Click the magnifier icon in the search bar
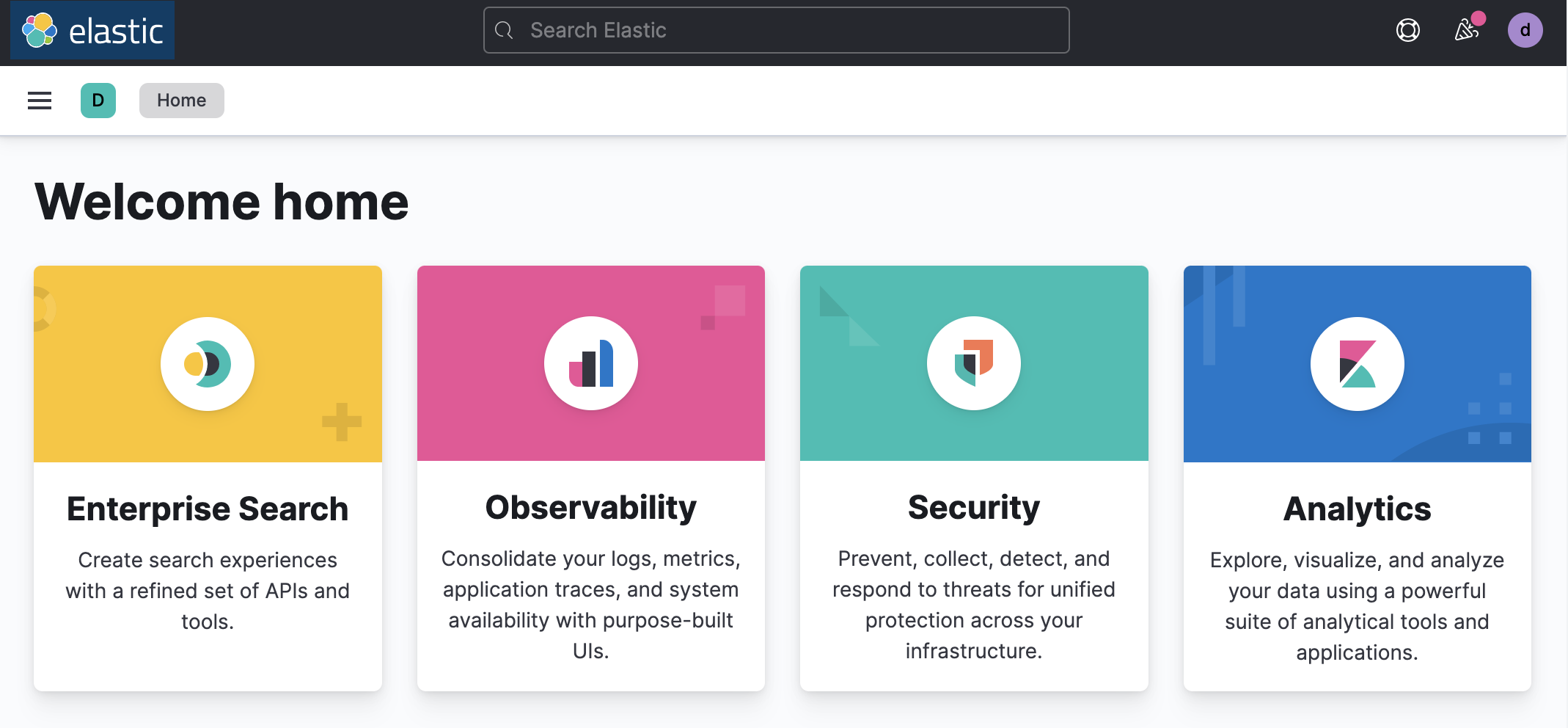Image resolution: width=1568 pixels, height=728 pixels. [x=504, y=30]
